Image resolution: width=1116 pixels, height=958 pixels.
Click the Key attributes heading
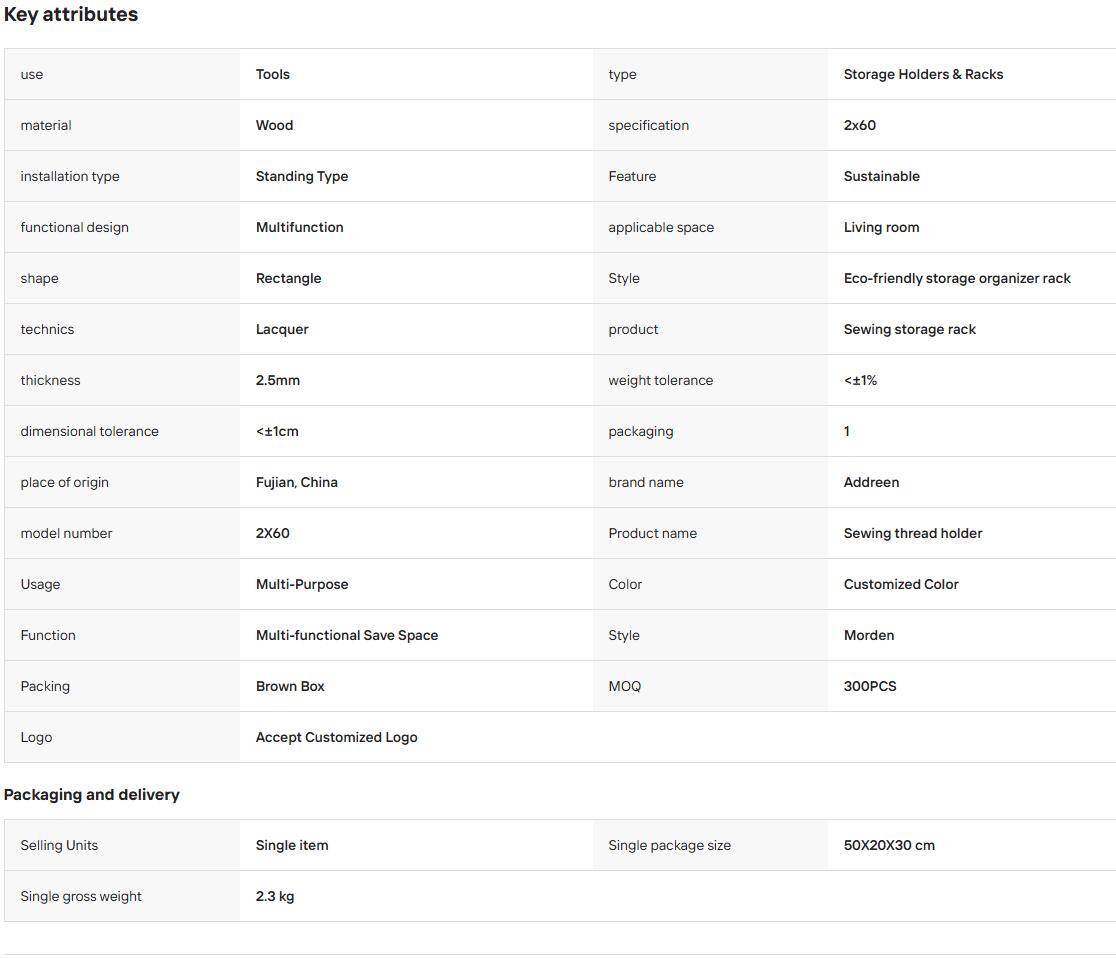click(x=70, y=14)
